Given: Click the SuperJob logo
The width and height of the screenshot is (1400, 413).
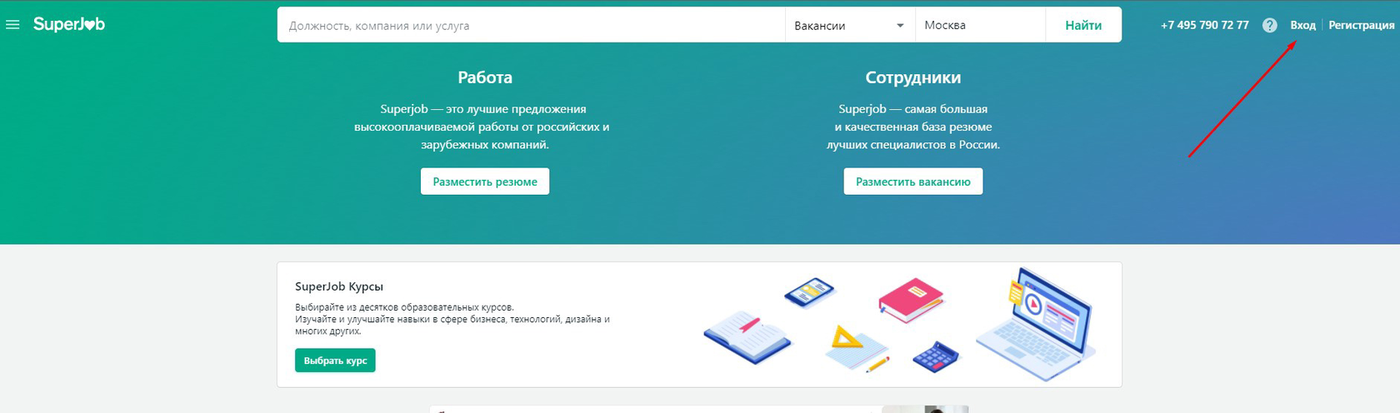Looking at the screenshot, I should [x=69, y=24].
